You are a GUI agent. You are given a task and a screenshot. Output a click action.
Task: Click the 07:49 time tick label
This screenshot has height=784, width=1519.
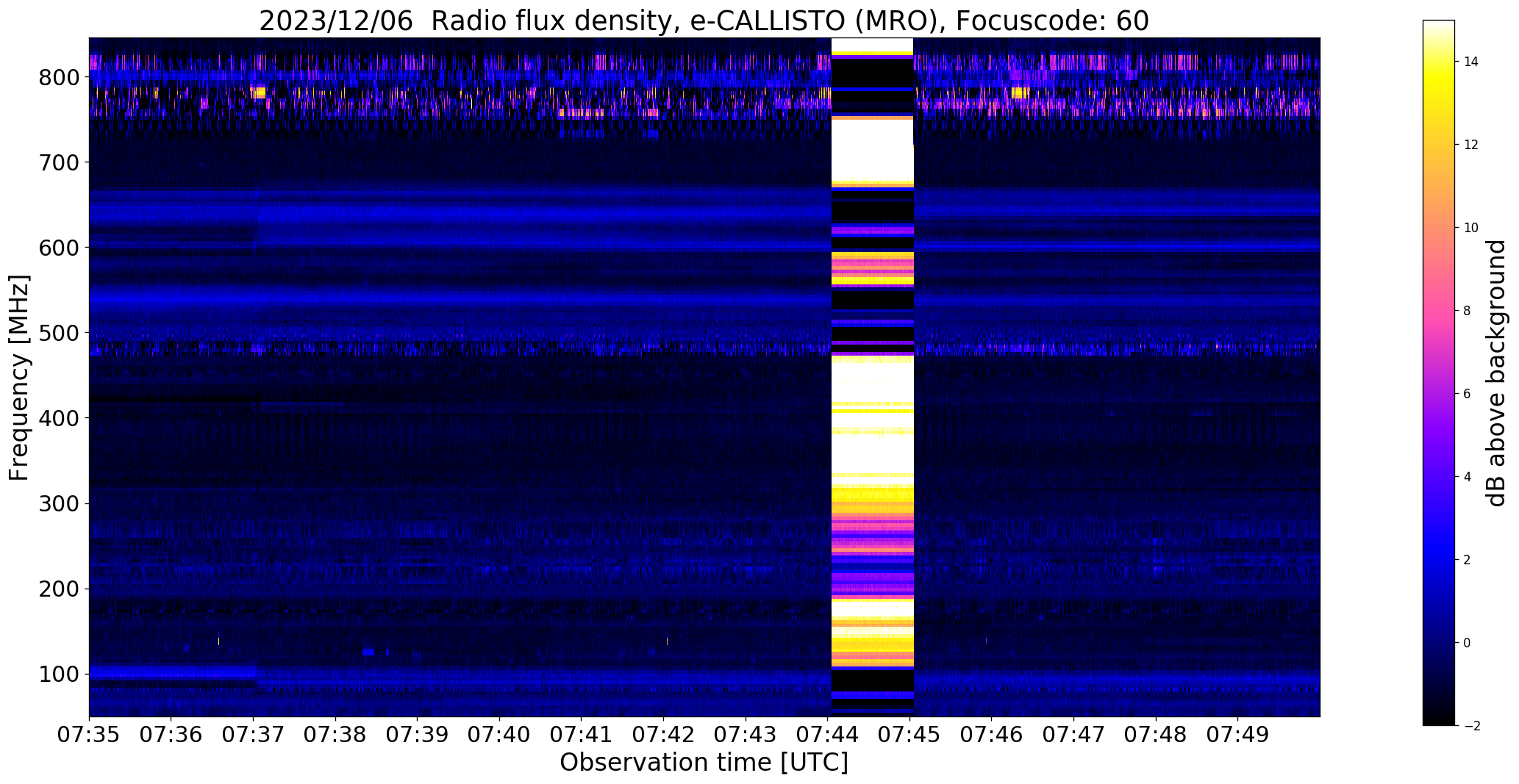click(1238, 736)
